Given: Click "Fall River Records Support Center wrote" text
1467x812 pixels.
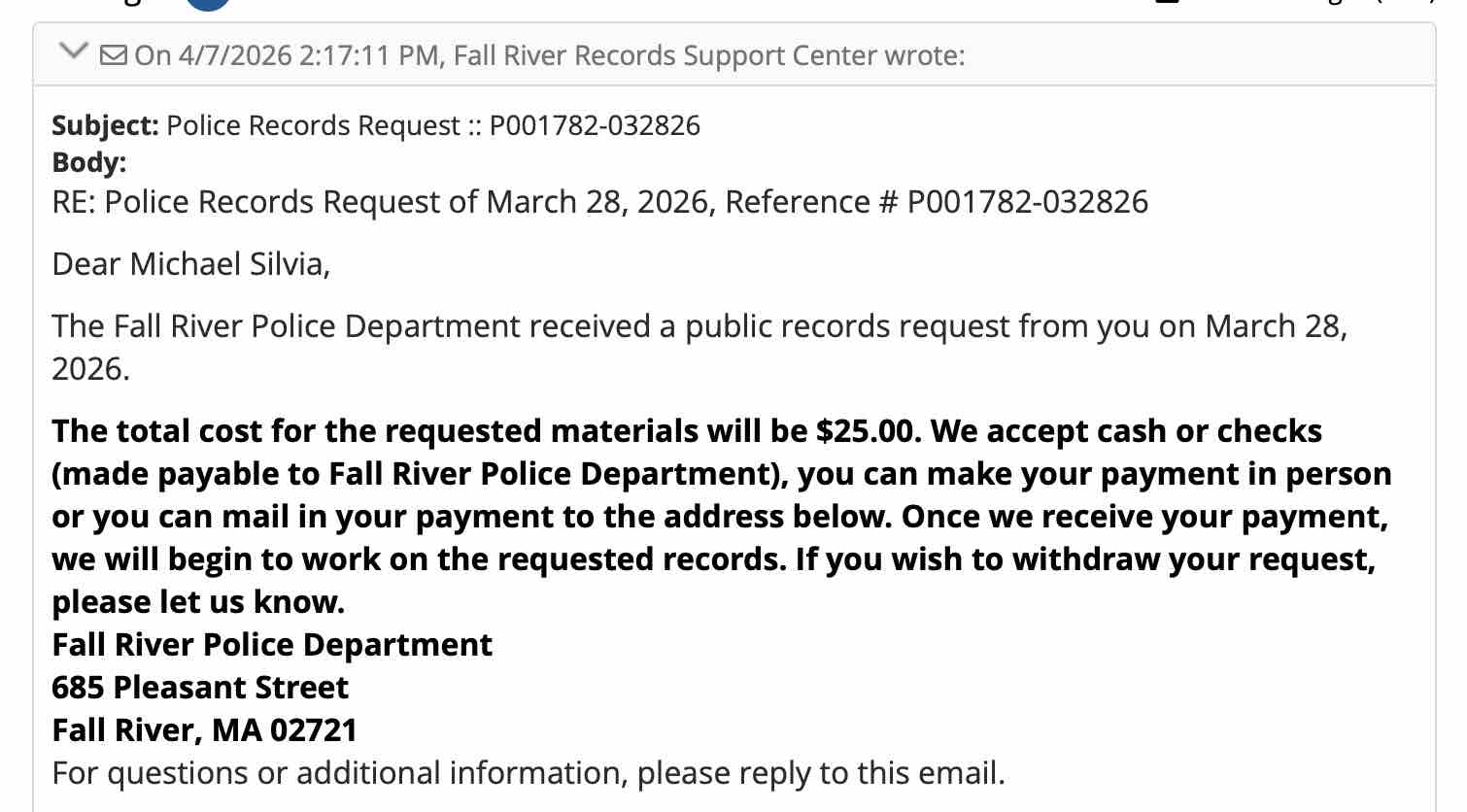Looking at the screenshot, I should point(709,55).
